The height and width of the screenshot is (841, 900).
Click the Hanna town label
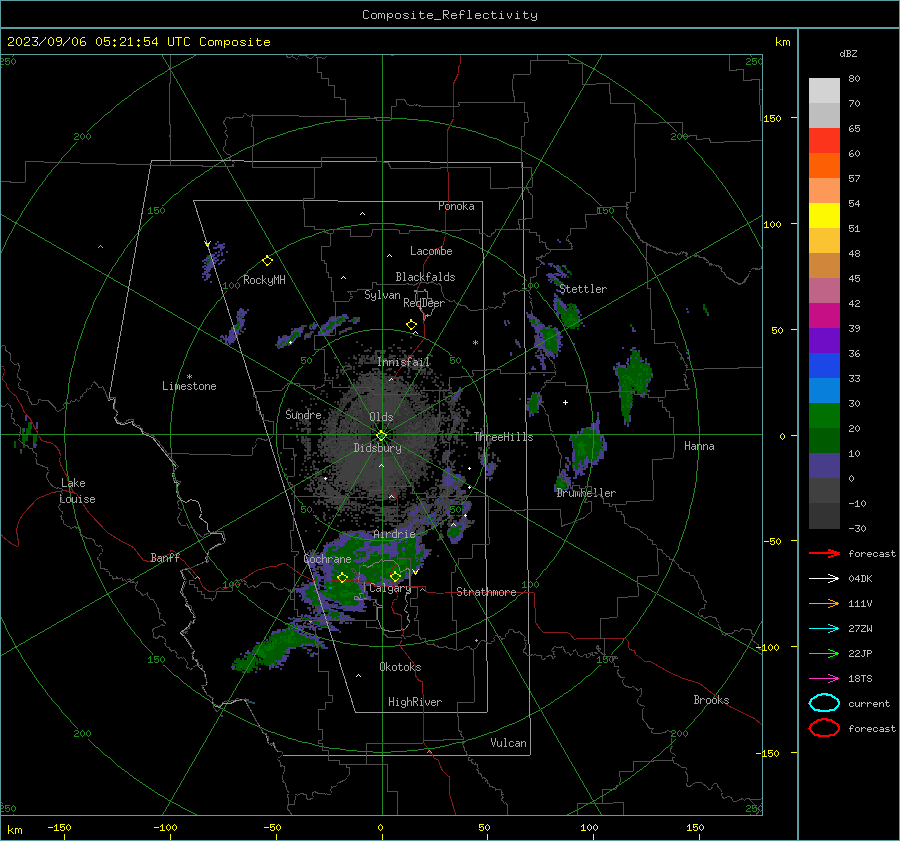(699, 446)
